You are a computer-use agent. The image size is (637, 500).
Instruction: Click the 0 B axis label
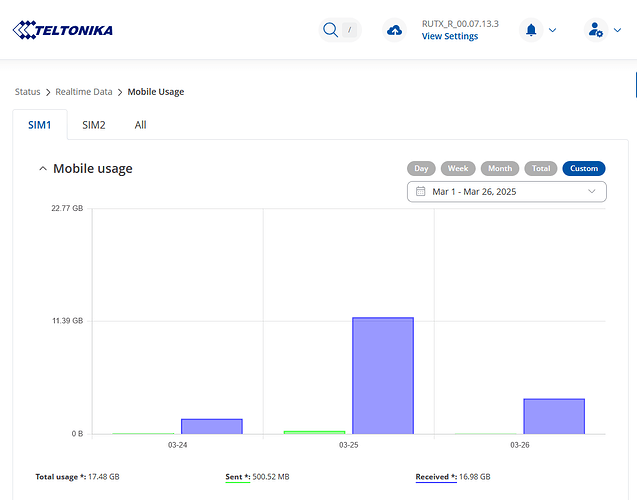(77, 434)
